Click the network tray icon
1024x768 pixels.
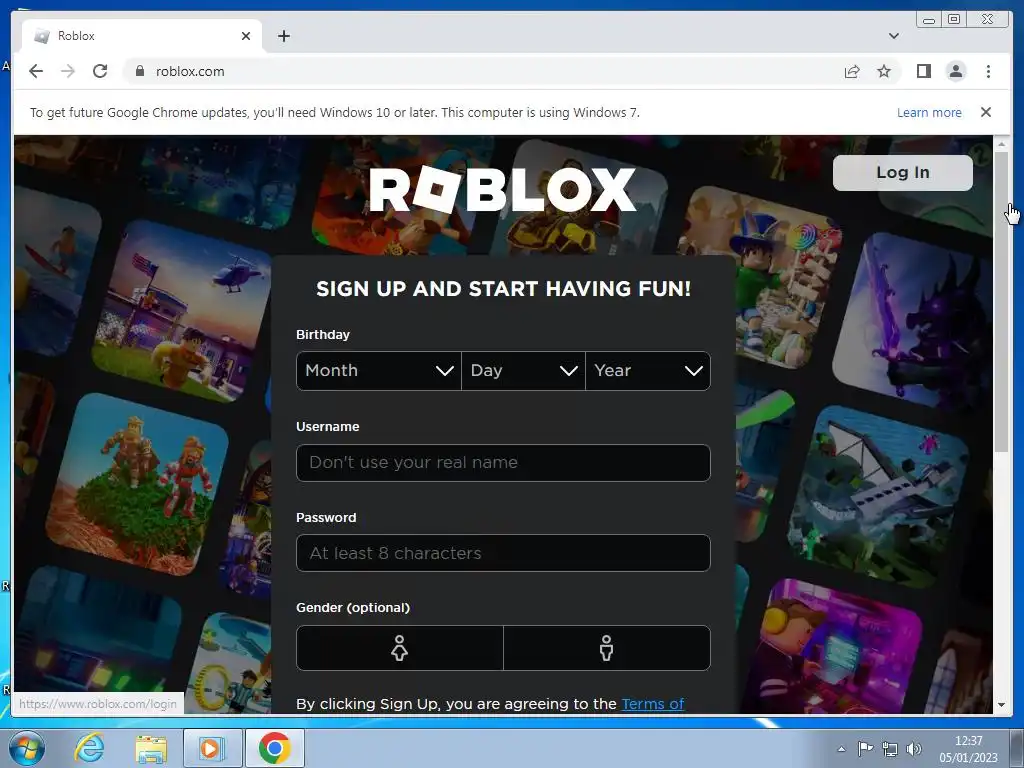(889, 748)
